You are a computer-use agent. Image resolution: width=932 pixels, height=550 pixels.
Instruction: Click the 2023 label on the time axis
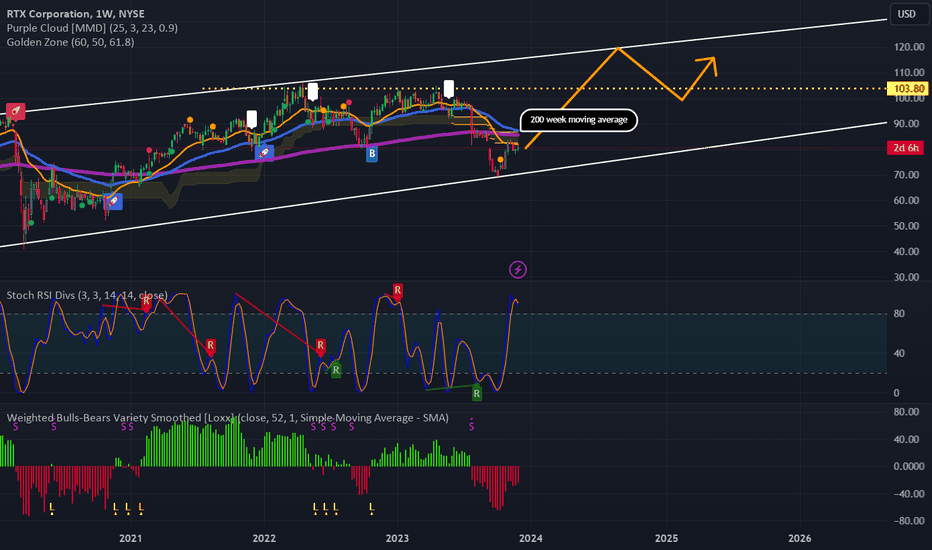(397, 539)
